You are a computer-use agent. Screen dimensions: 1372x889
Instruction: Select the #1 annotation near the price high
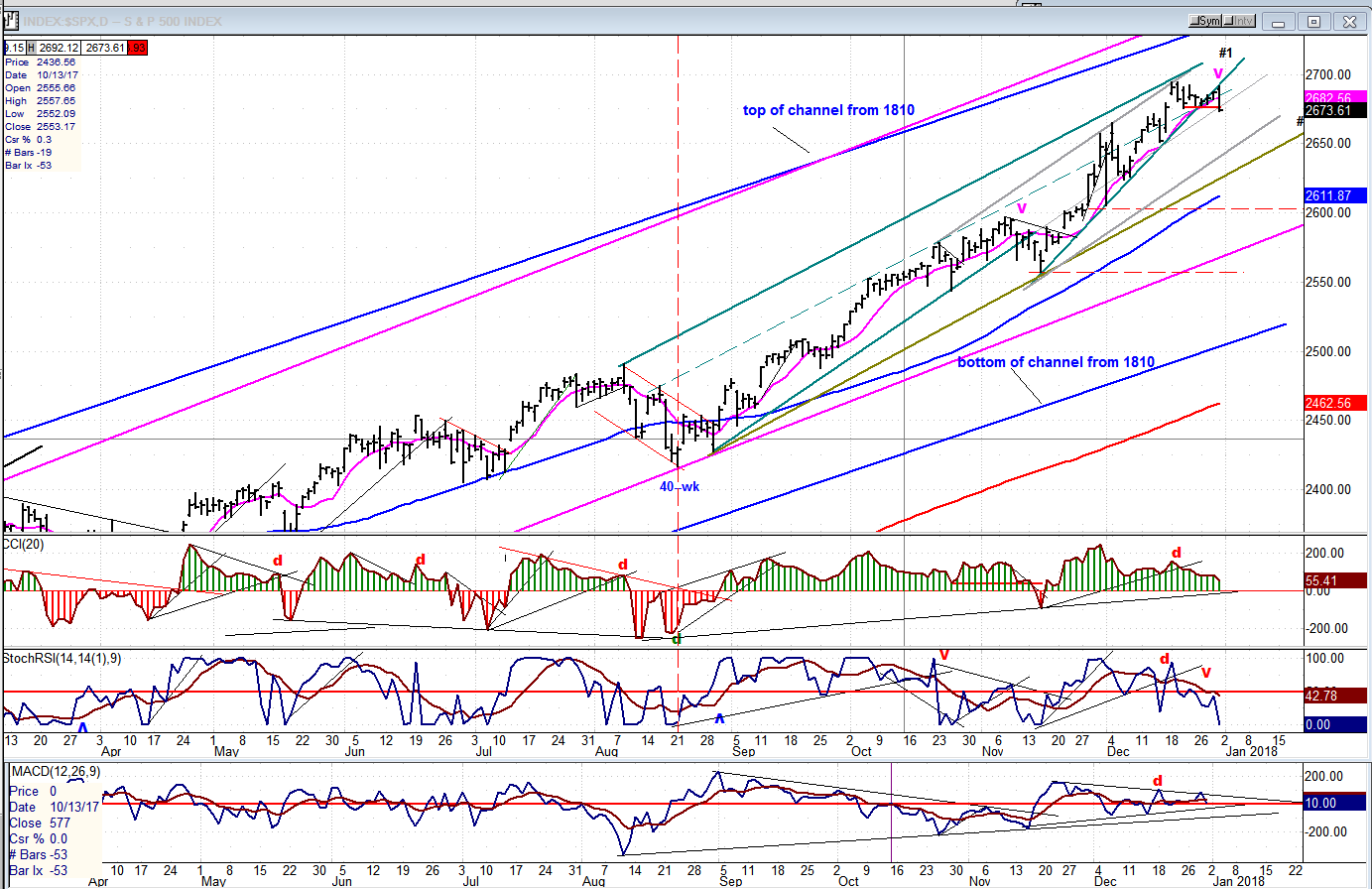coord(1225,54)
